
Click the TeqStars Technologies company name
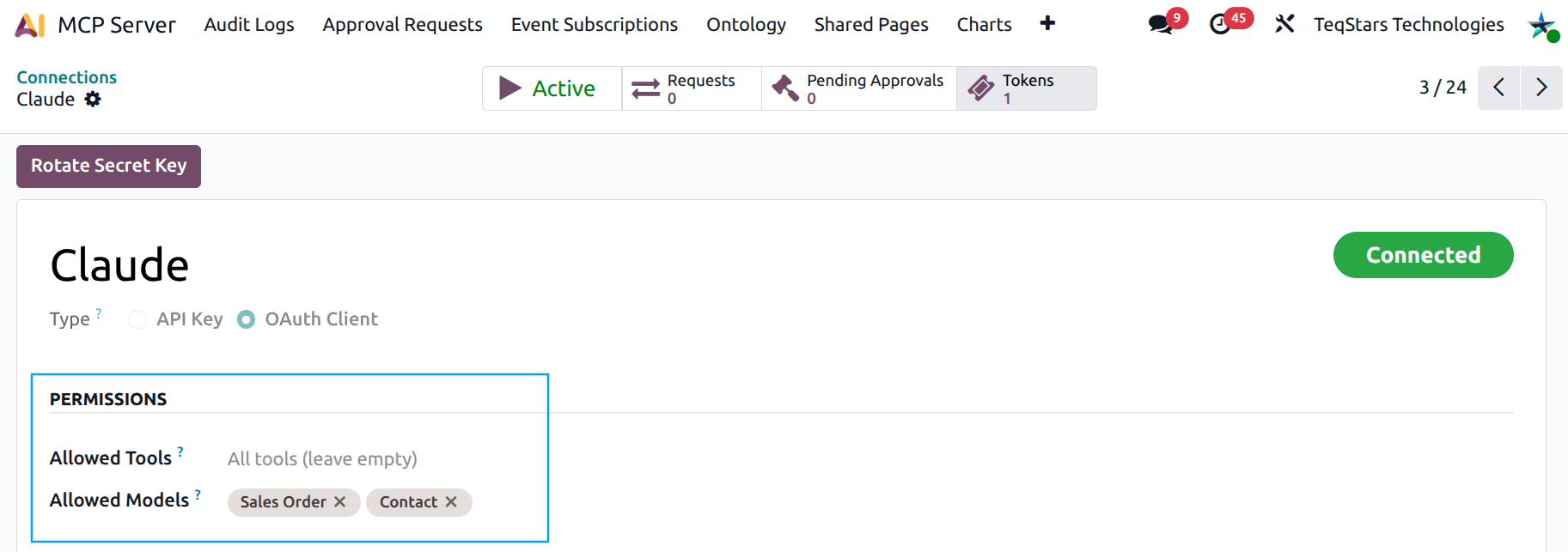[x=1409, y=25]
